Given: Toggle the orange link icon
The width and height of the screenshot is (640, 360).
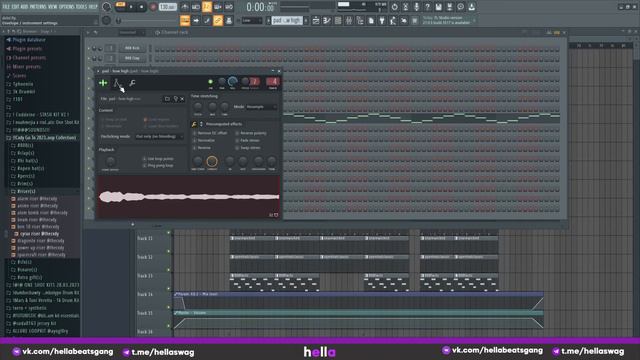Looking at the screenshot, I should tap(218, 20).
